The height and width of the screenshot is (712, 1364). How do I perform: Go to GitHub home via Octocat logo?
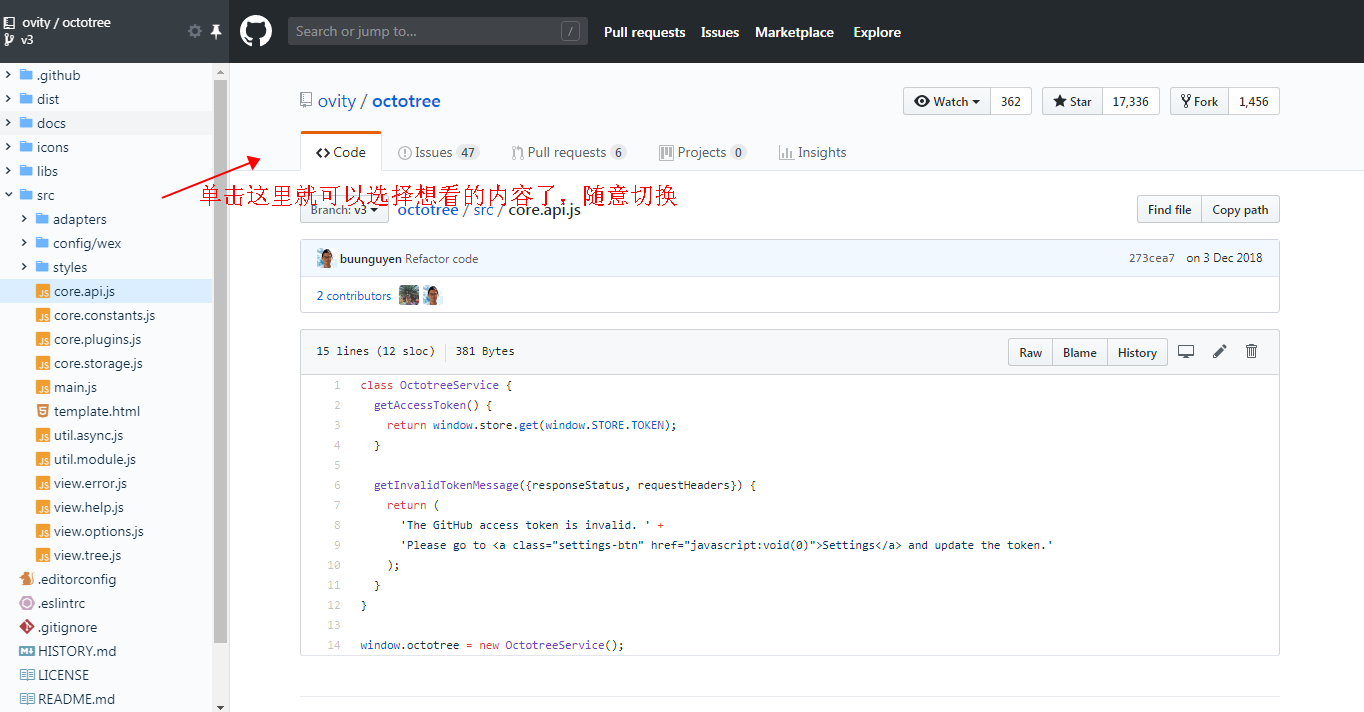256,31
